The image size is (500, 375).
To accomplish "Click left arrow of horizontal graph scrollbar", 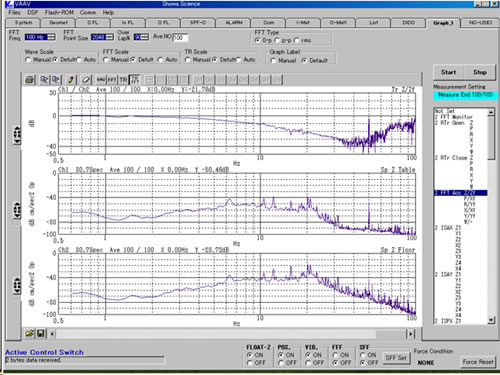I will tap(52, 334).
